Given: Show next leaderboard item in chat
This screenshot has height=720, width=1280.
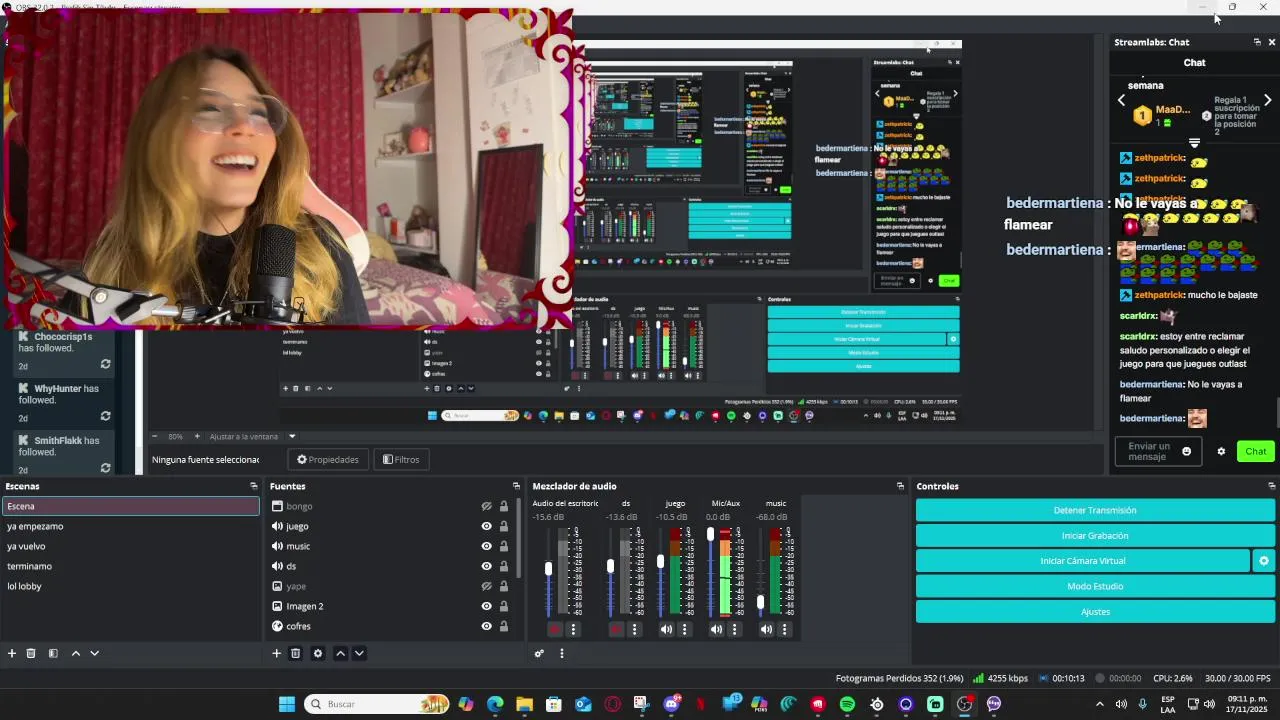Looking at the screenshot, I should tap(1267, 100).
